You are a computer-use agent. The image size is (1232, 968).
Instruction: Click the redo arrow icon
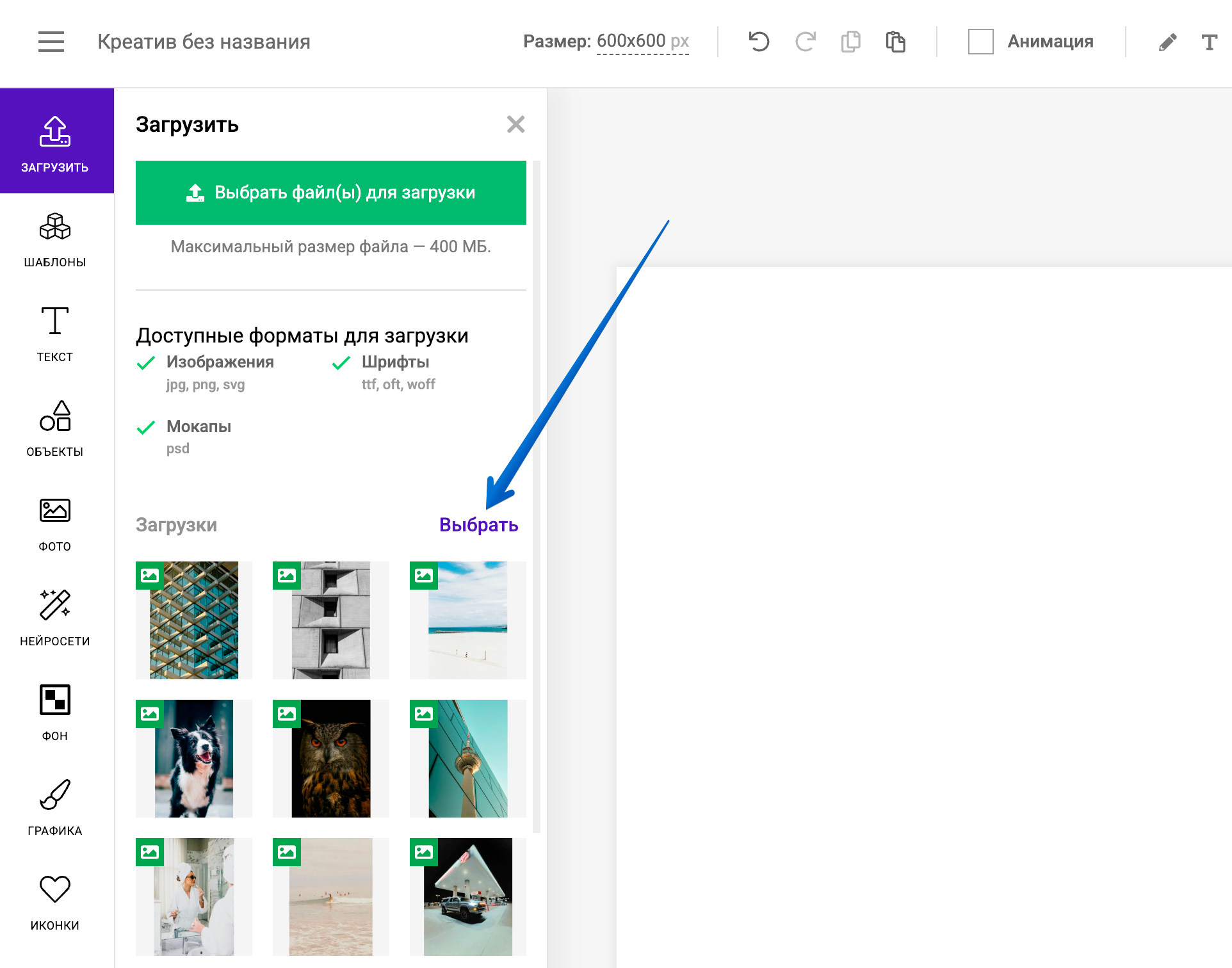805,42
